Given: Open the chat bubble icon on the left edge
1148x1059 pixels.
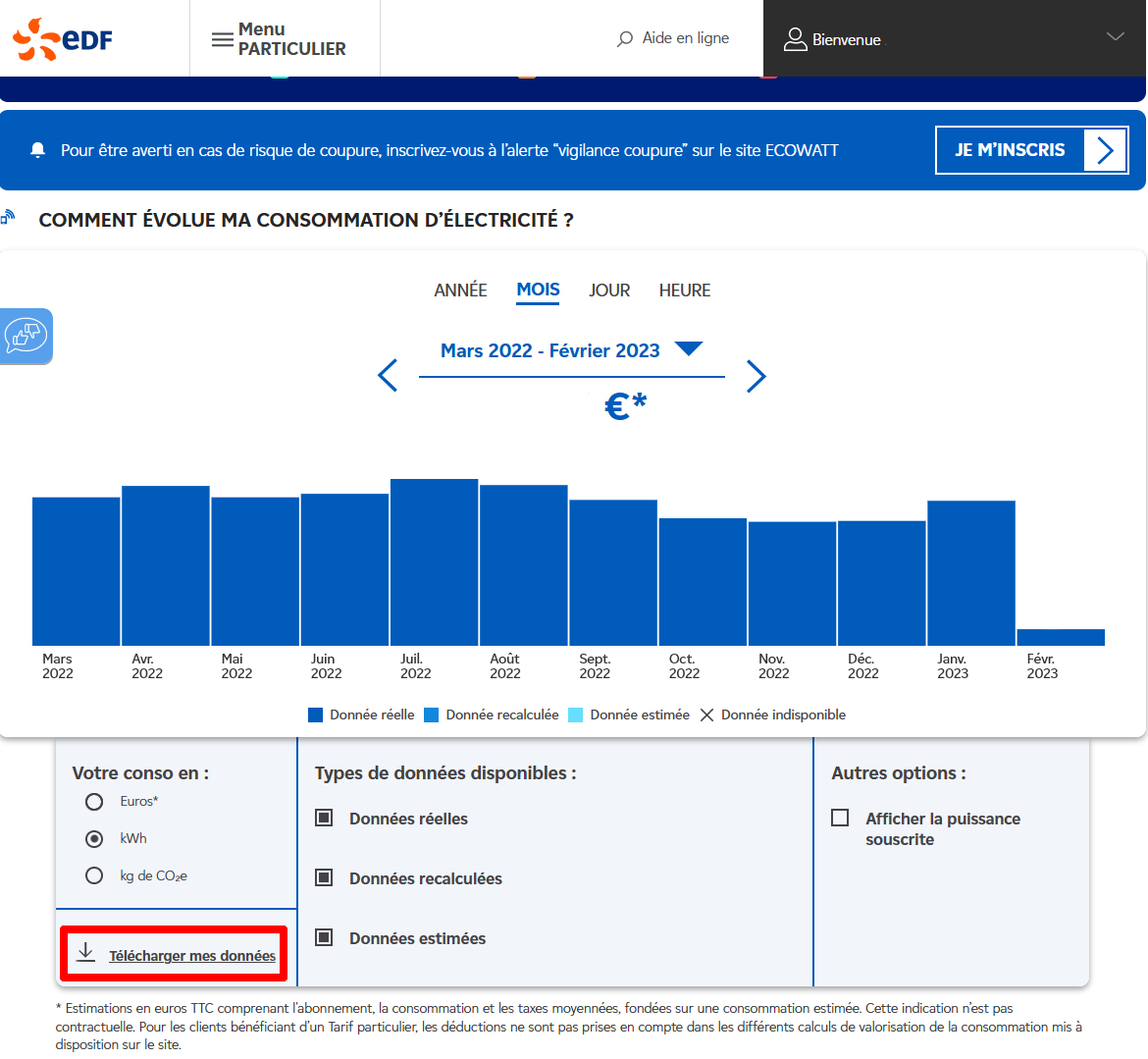Looking at the screenshot, I should [x=24, y=336].
